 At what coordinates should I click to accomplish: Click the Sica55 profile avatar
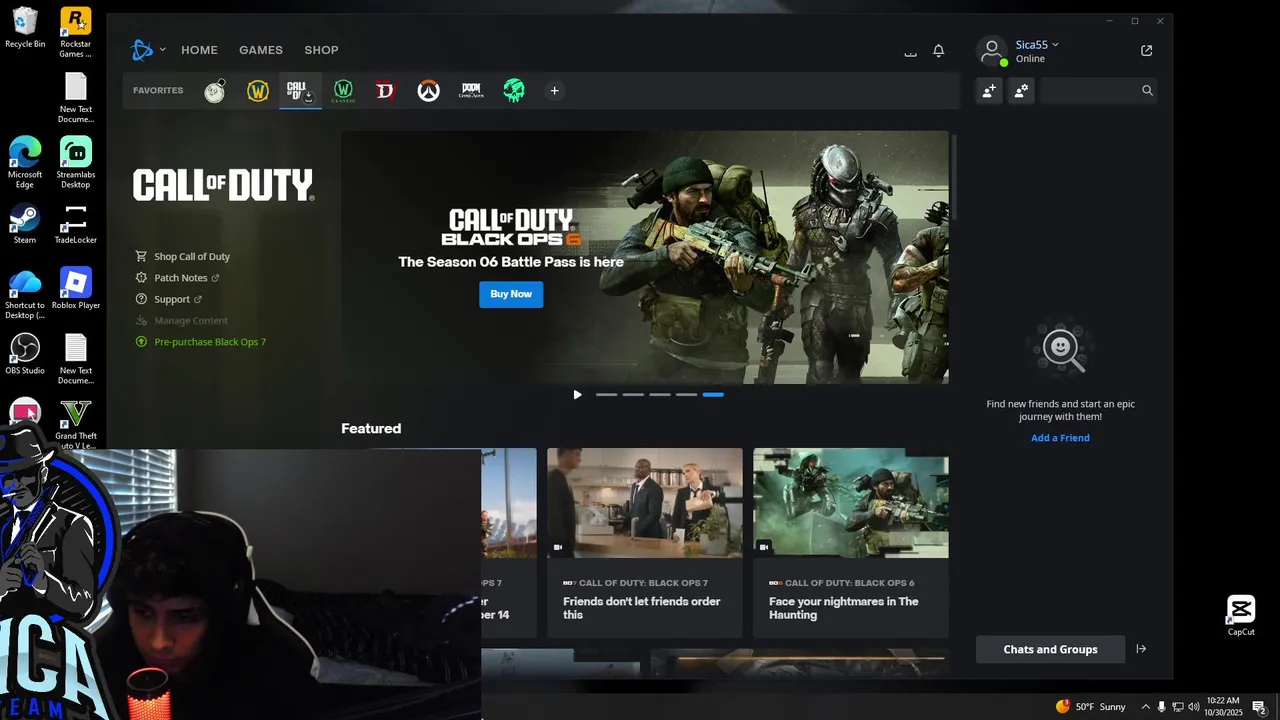tap(992, 51)
